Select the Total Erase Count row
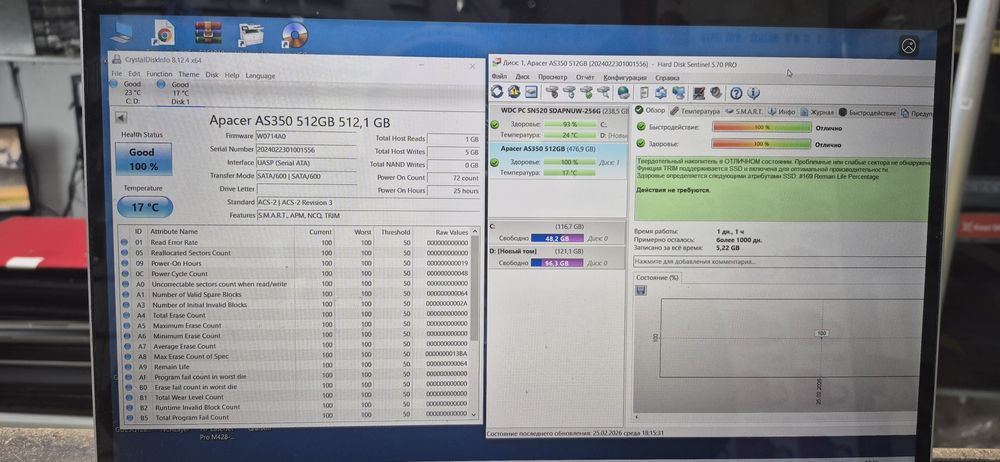Viewport: 1000px width, 462px height. pos(296,315)
